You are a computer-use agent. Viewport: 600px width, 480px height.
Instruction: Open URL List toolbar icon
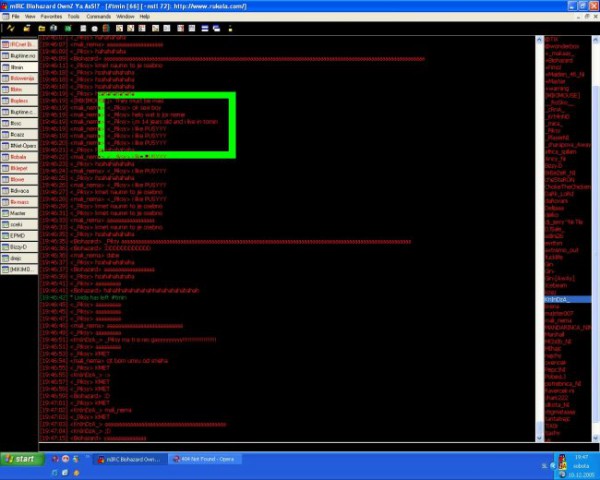[x=192, y=28]
